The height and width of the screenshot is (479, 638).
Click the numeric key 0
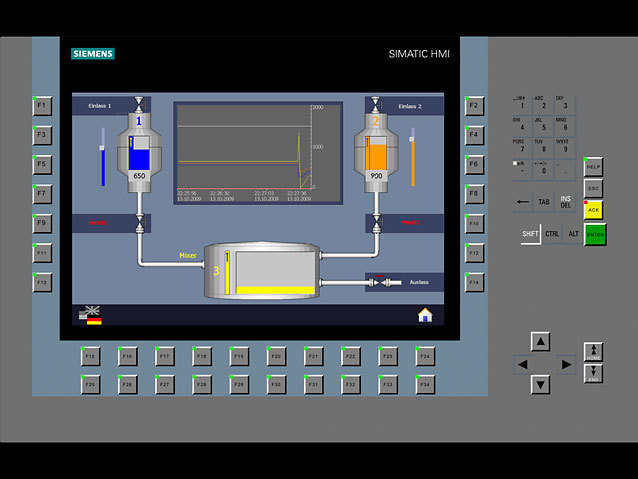[x=544, y=169]
